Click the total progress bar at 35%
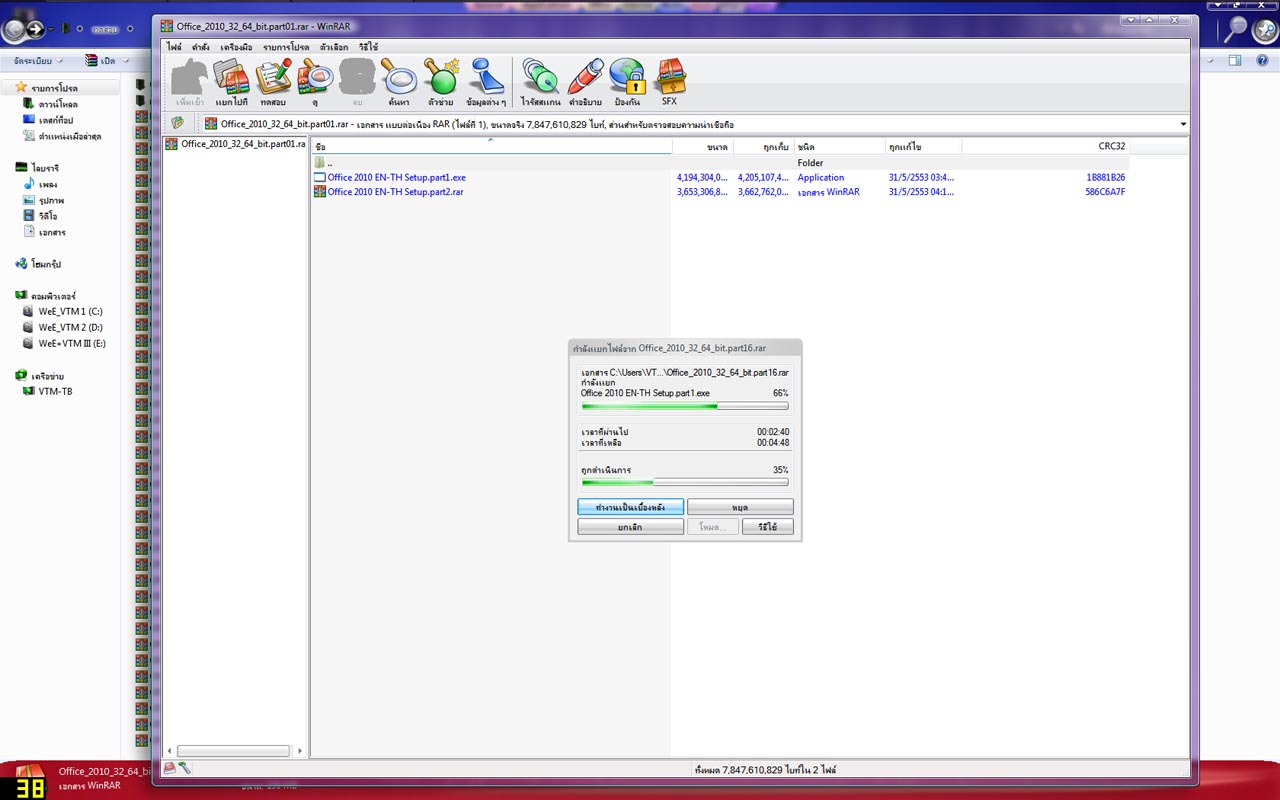Image resolution: width=1280 pixels, height=800 pixels. pos(685,482)
